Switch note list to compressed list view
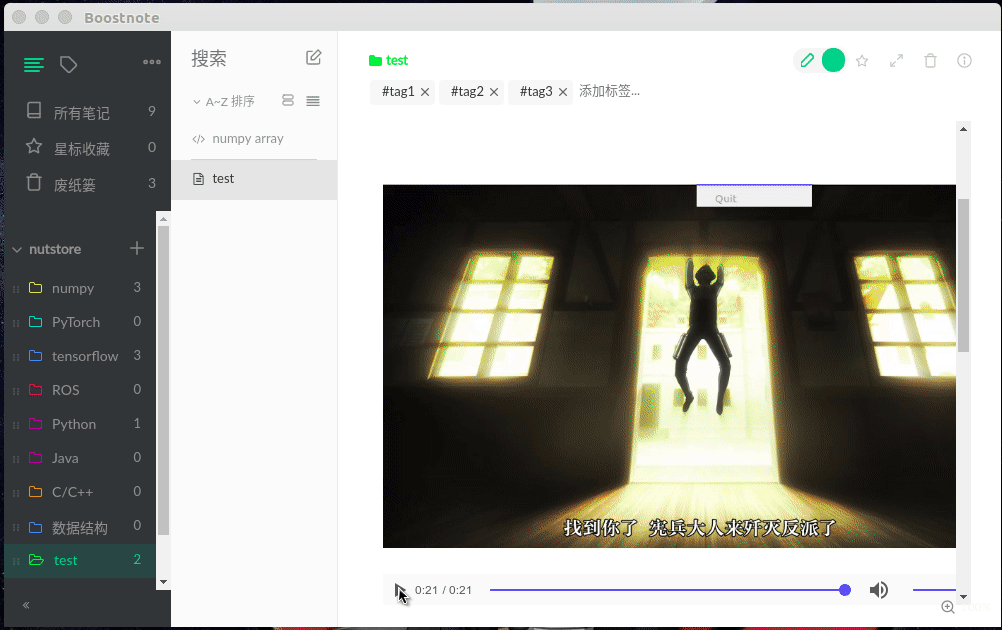This screenshot has height=630, width=1002. pyautogui.click(x=312, y=101)
